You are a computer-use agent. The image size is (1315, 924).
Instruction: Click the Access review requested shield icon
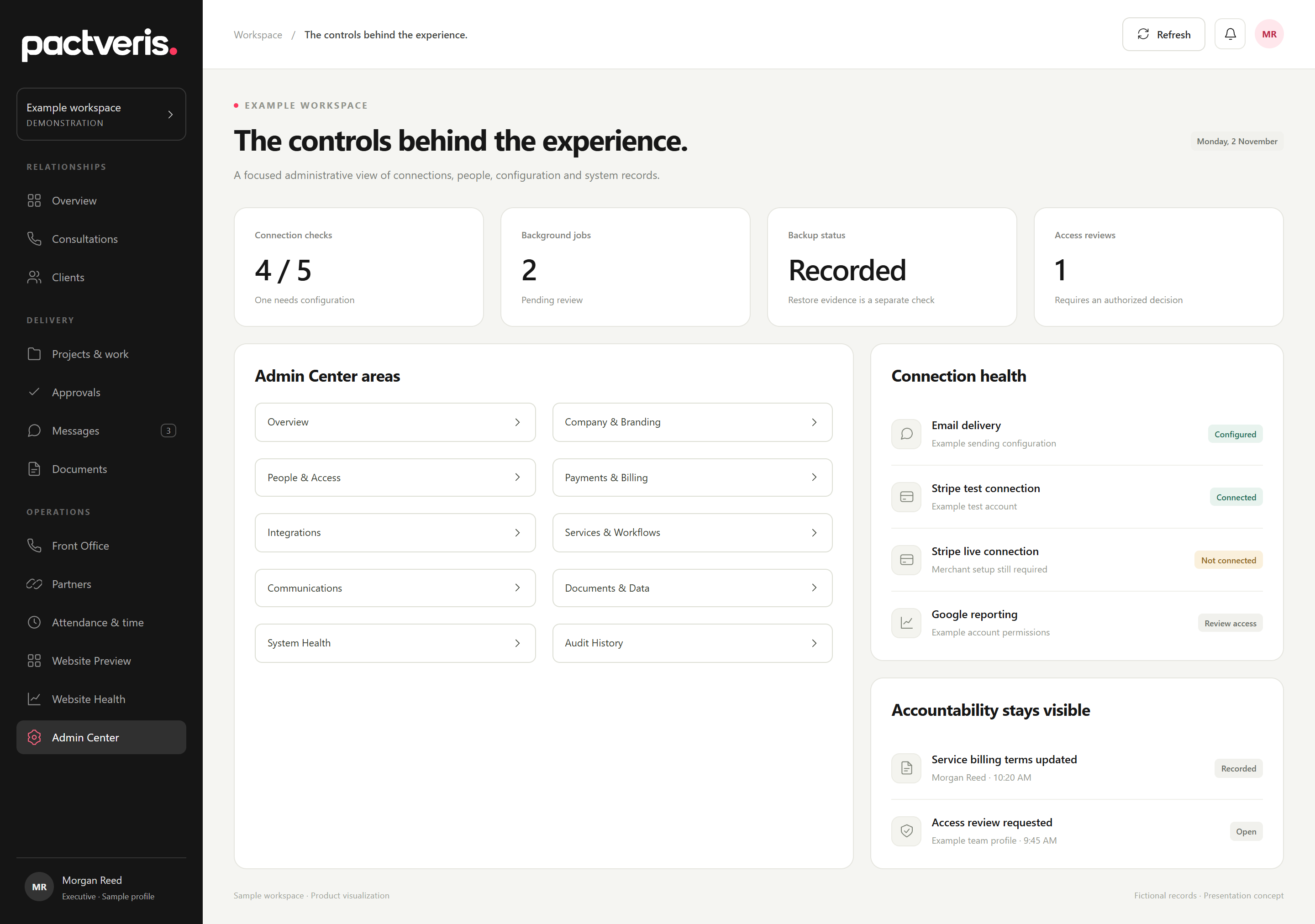coord(906,831)
